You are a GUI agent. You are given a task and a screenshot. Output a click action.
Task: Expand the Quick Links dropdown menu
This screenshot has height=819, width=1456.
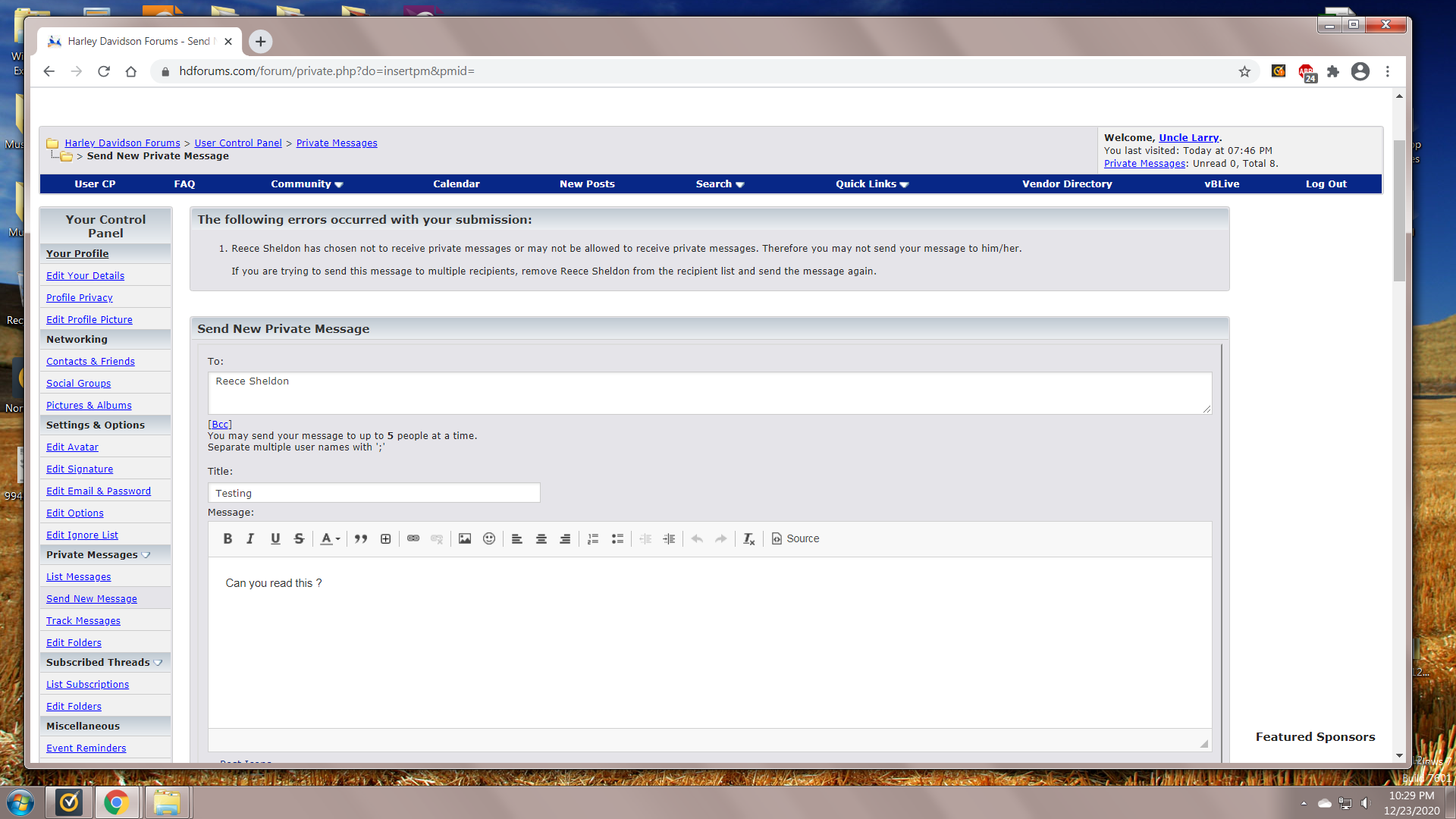point(872,184)
